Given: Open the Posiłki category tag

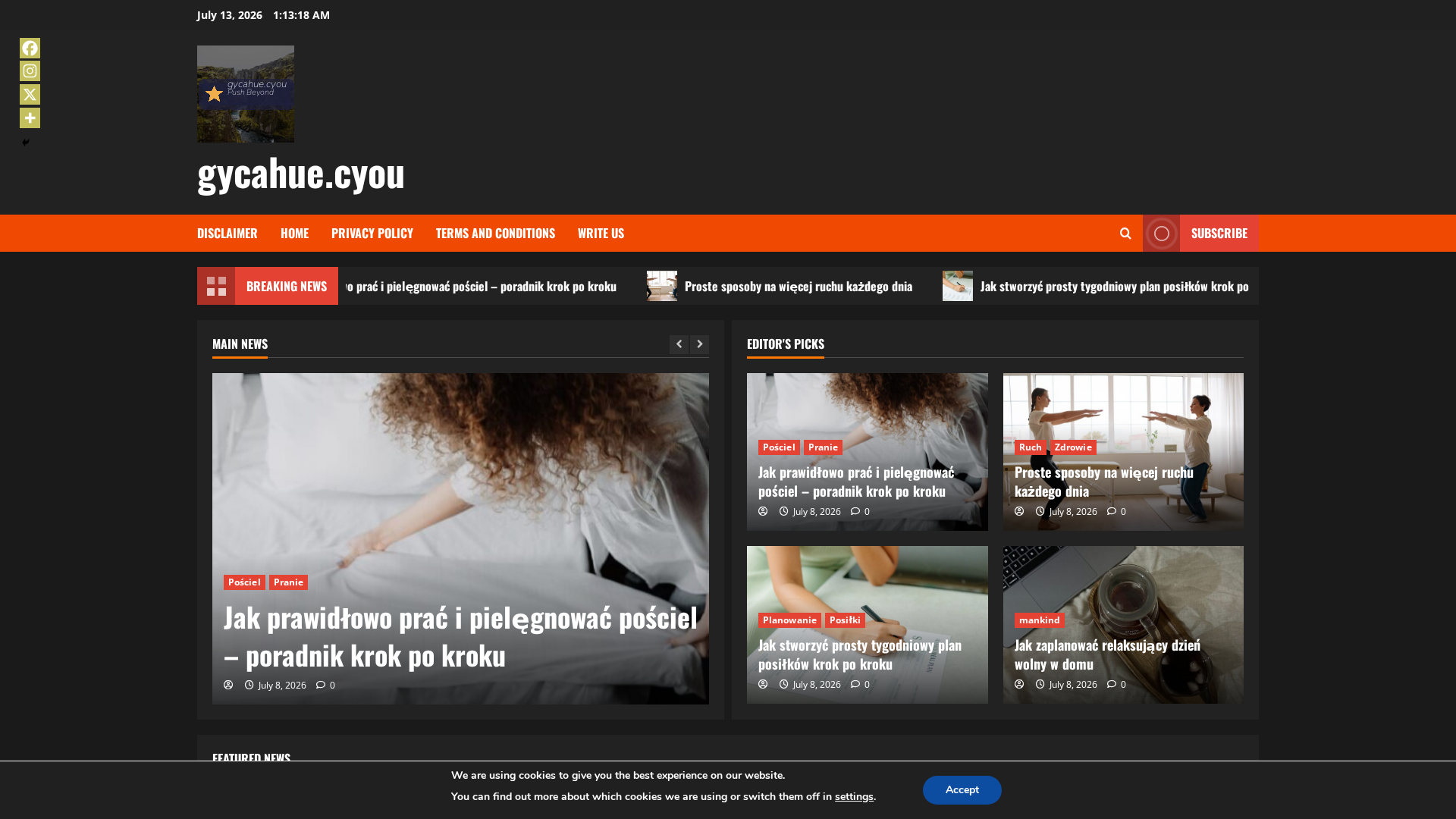Looking at the screenshot, I should [845, 620].
